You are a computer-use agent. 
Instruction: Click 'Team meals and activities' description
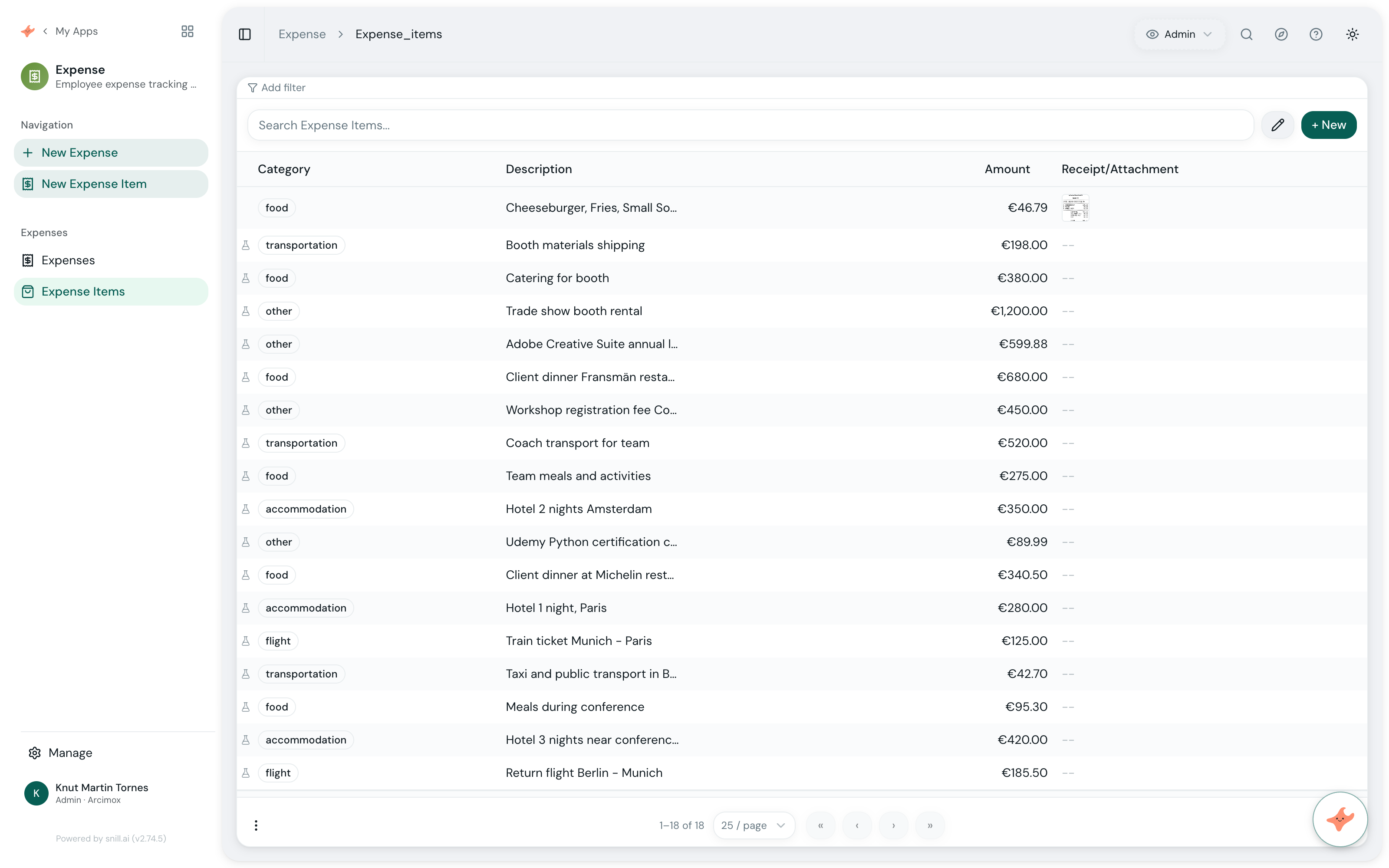click(578, 476)
